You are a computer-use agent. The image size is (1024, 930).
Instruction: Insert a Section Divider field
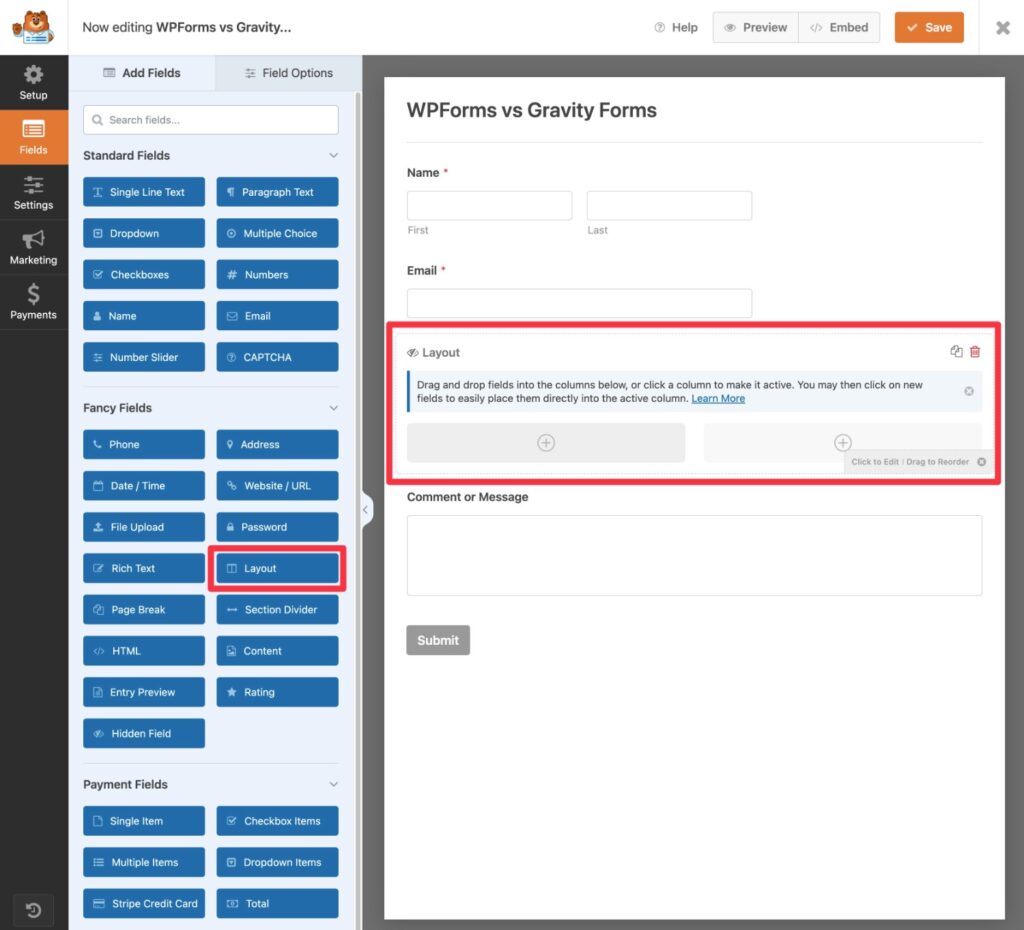coord(277,609)
